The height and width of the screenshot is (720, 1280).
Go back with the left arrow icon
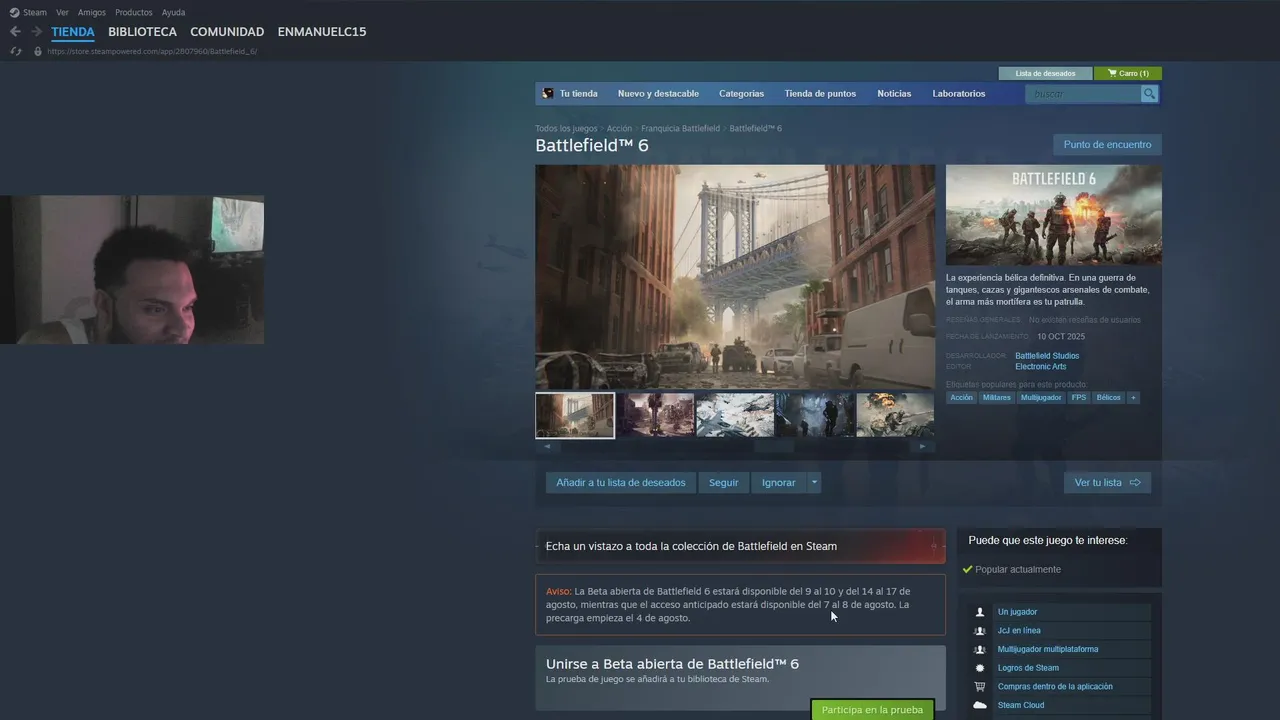click(15, 32)
